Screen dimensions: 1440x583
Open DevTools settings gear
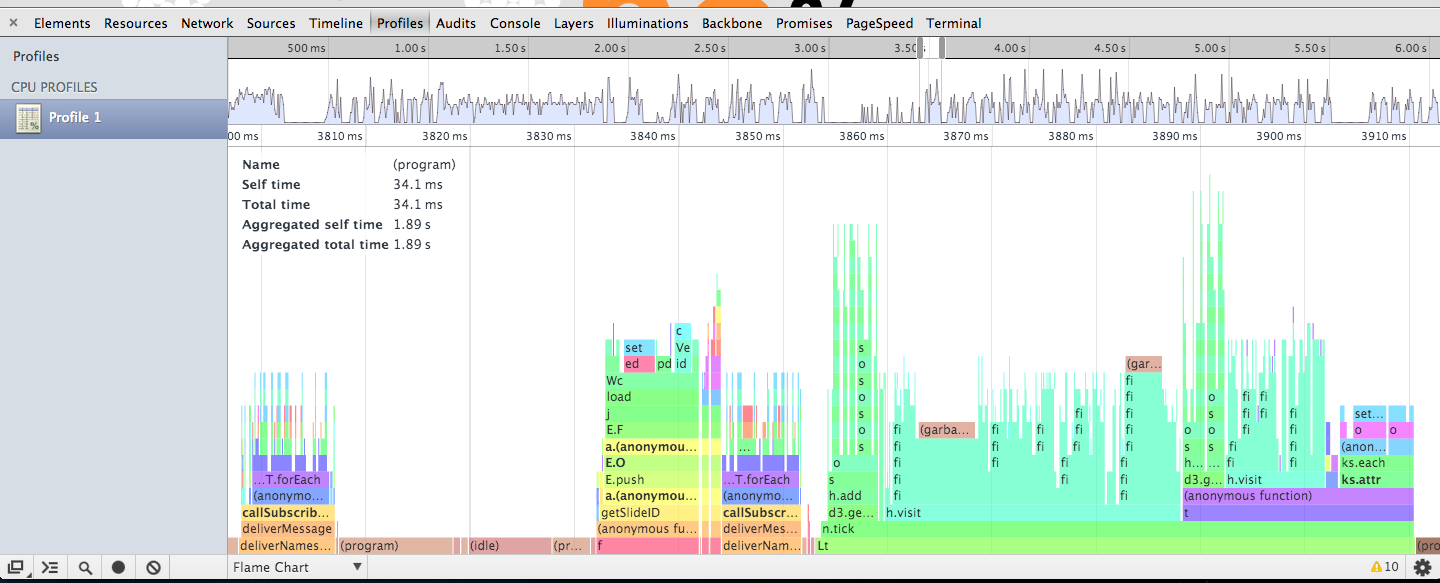(x=1422, y=567)
